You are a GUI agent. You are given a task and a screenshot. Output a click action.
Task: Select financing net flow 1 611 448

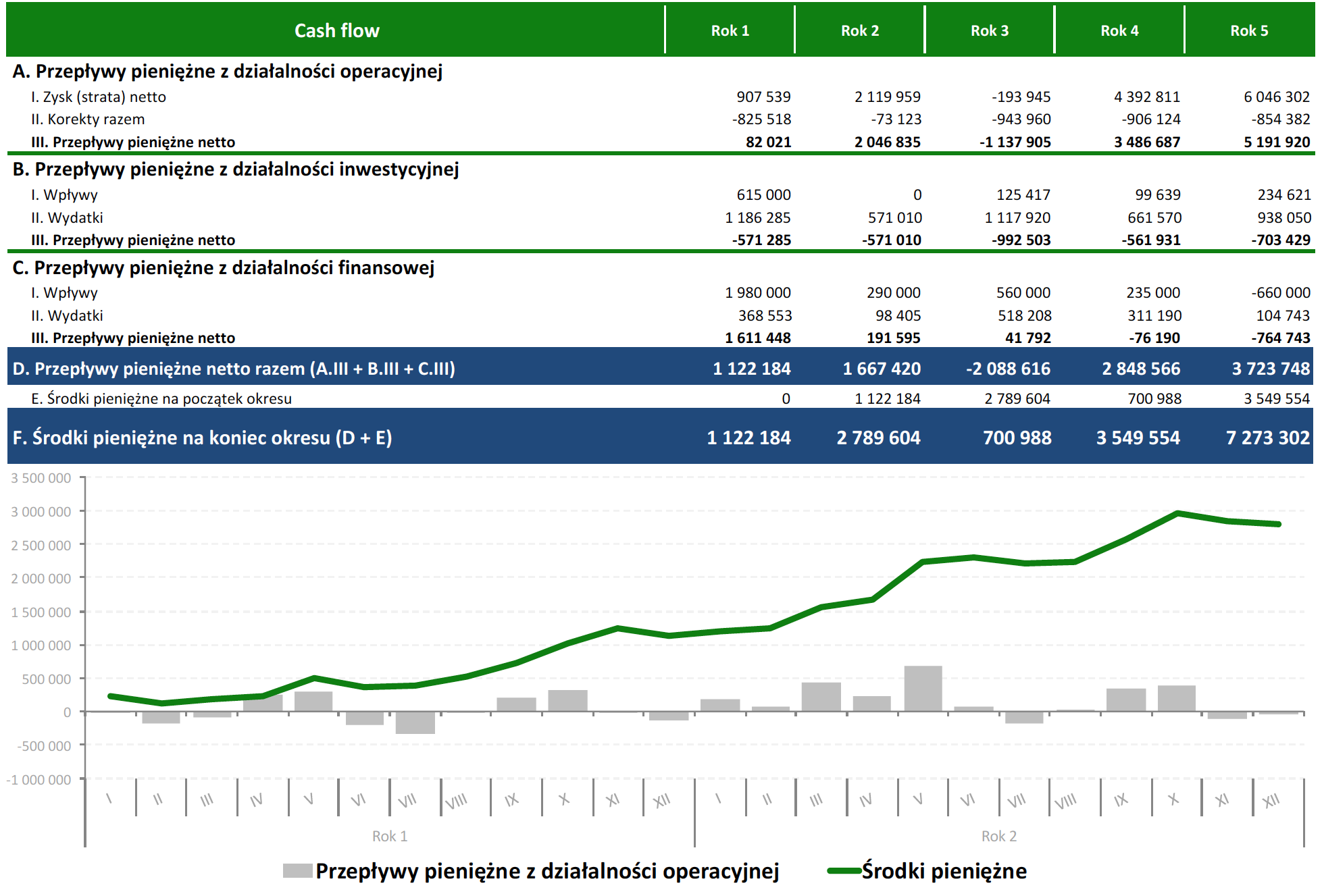point(757,338)
